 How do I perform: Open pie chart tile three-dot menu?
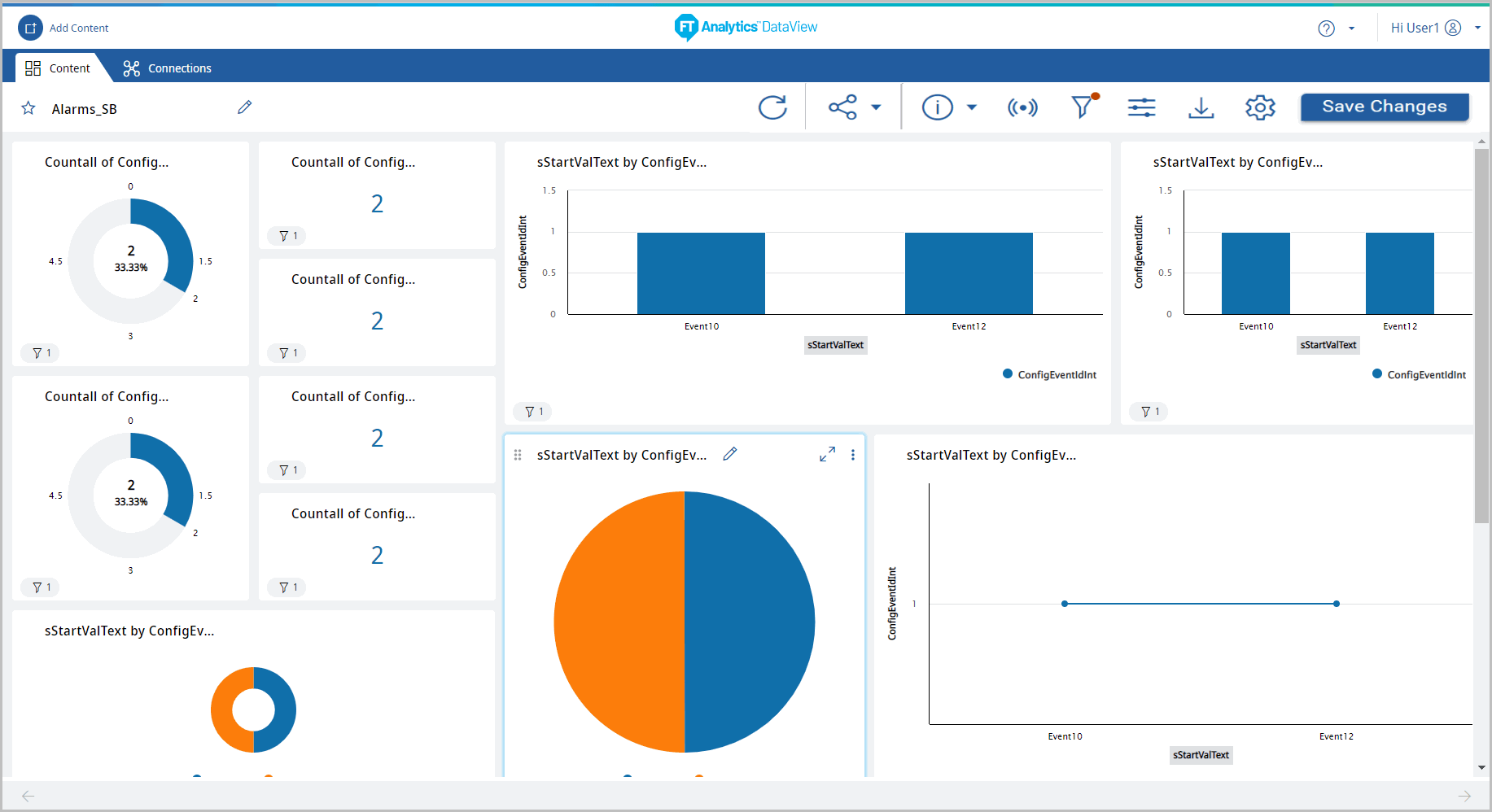pyautogui.click(x=853, y=455)
